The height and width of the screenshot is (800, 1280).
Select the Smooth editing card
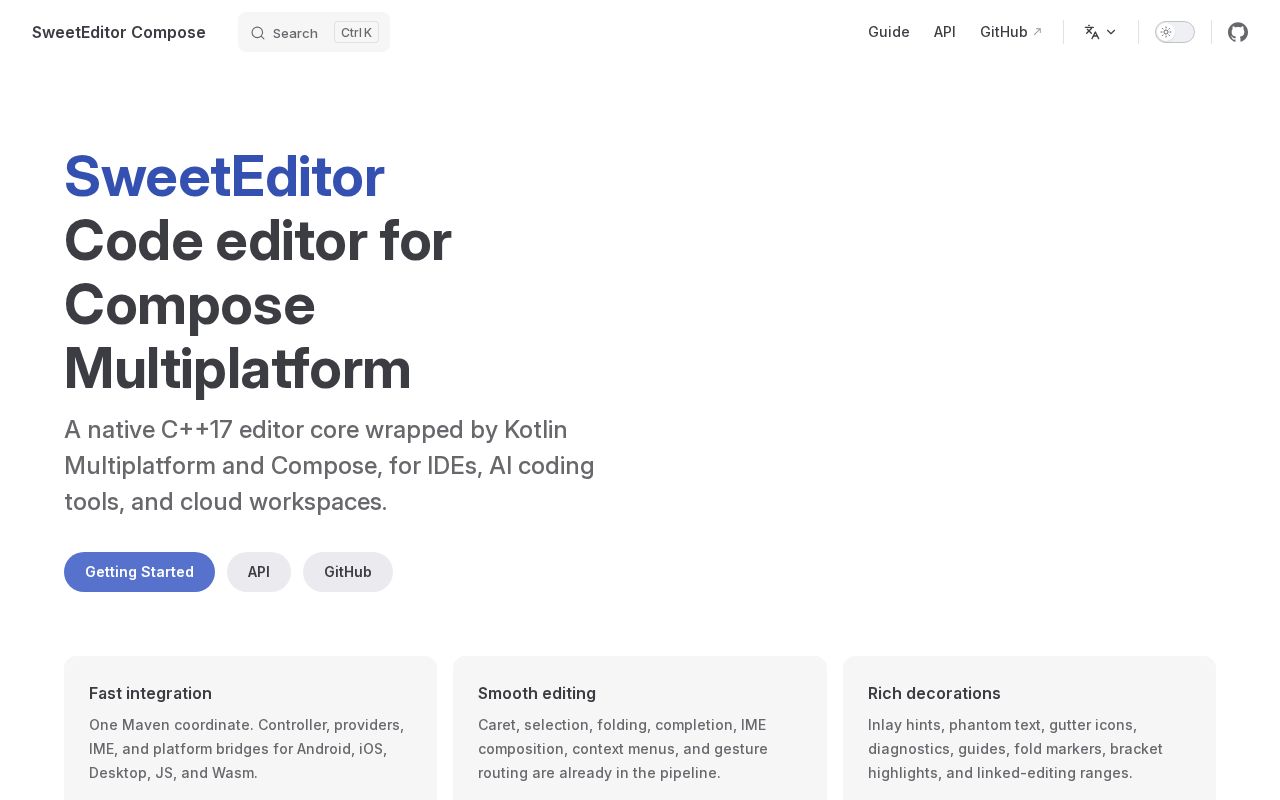coord(640,728)
